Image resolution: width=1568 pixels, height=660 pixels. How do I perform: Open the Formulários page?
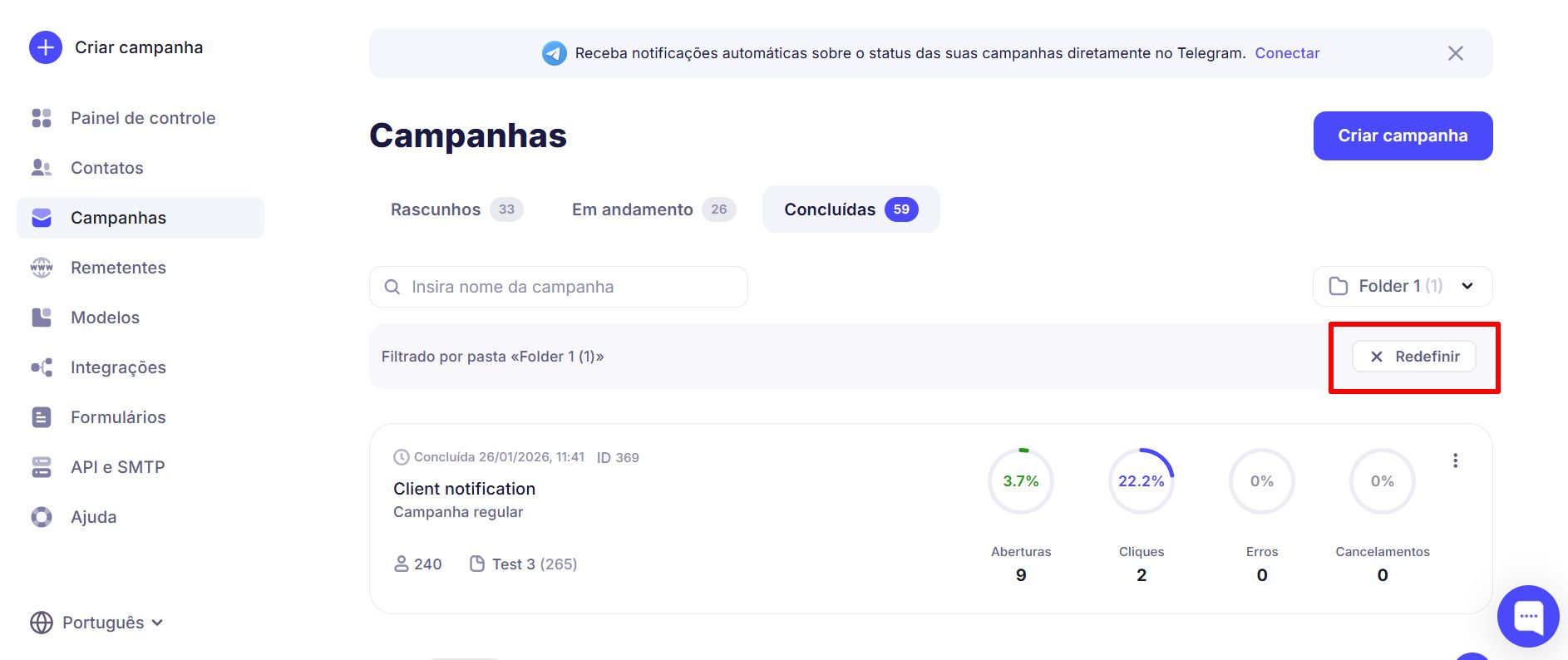coord(118,417)
